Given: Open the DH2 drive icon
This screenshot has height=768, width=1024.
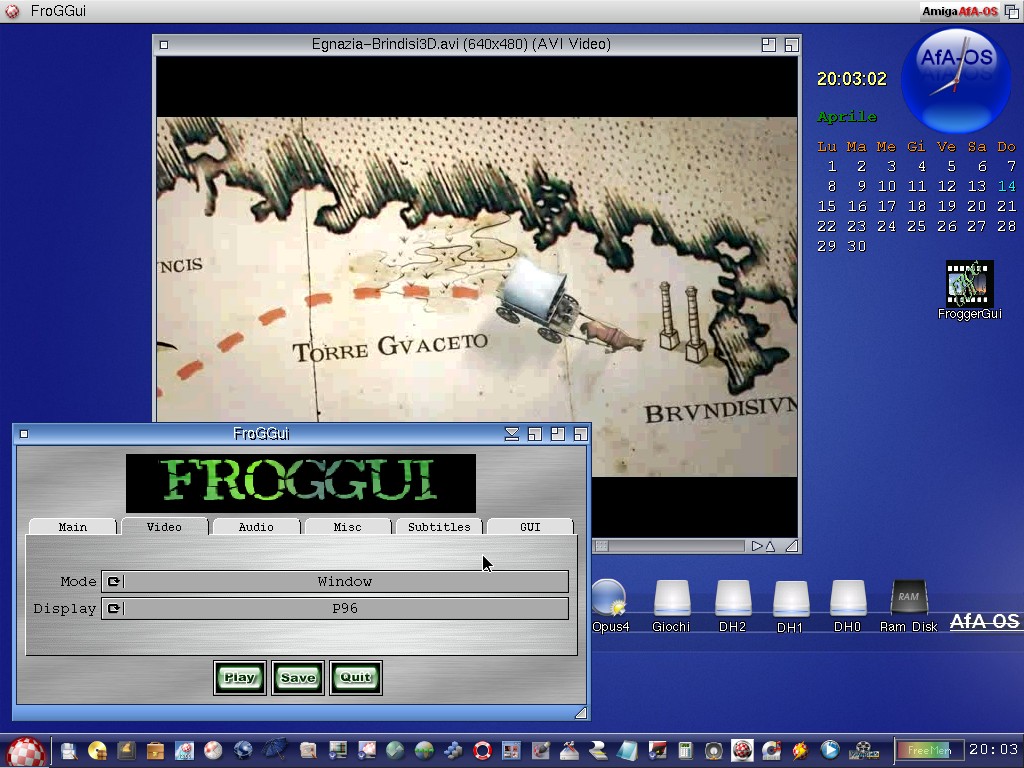Looking at the screenshot, I should (732, 598).
